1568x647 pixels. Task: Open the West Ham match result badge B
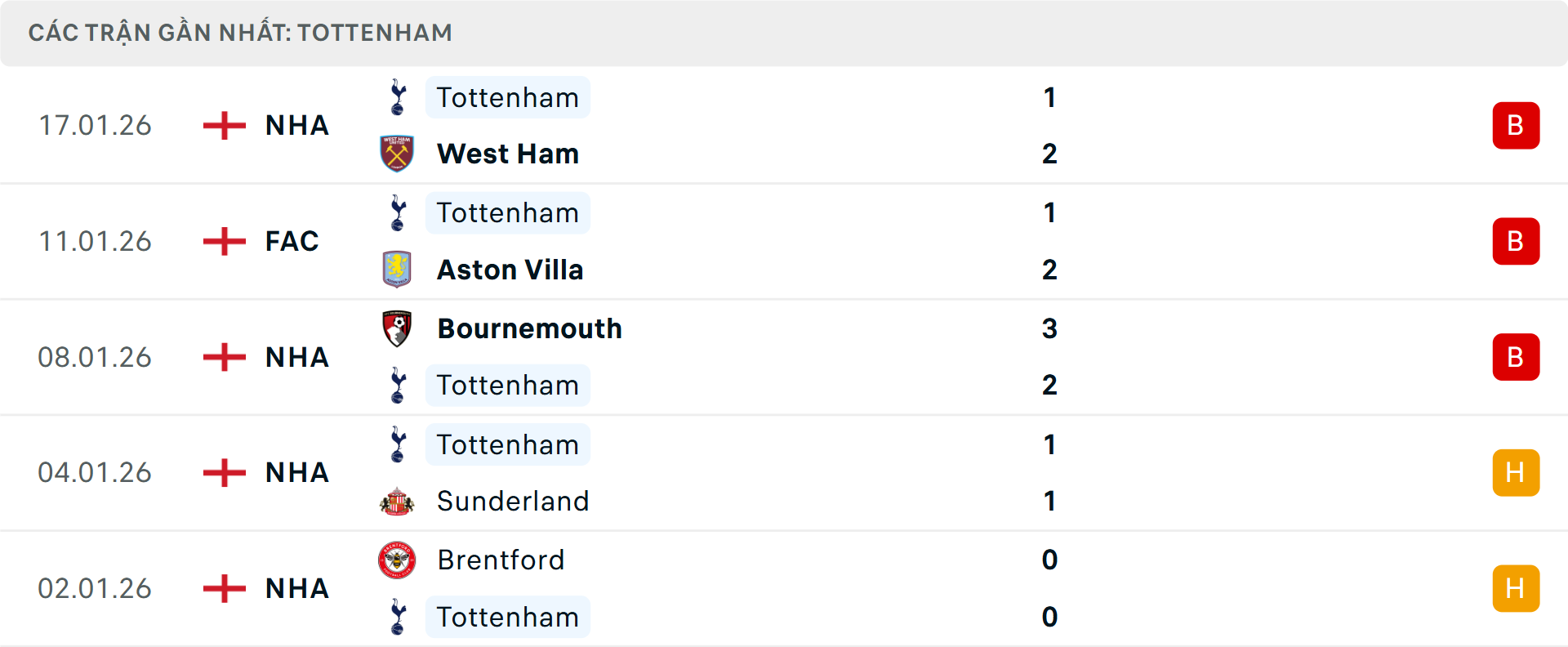tap(1516, 125)
